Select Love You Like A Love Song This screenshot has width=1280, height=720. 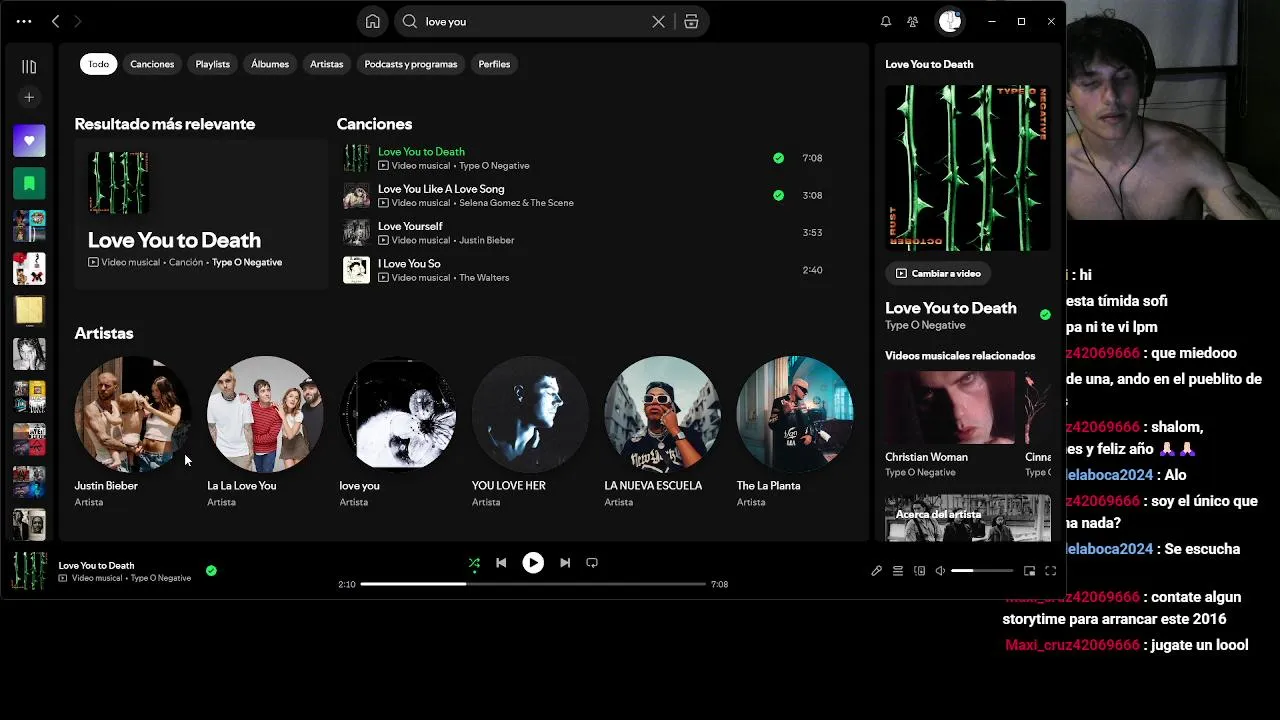[441, 189]
